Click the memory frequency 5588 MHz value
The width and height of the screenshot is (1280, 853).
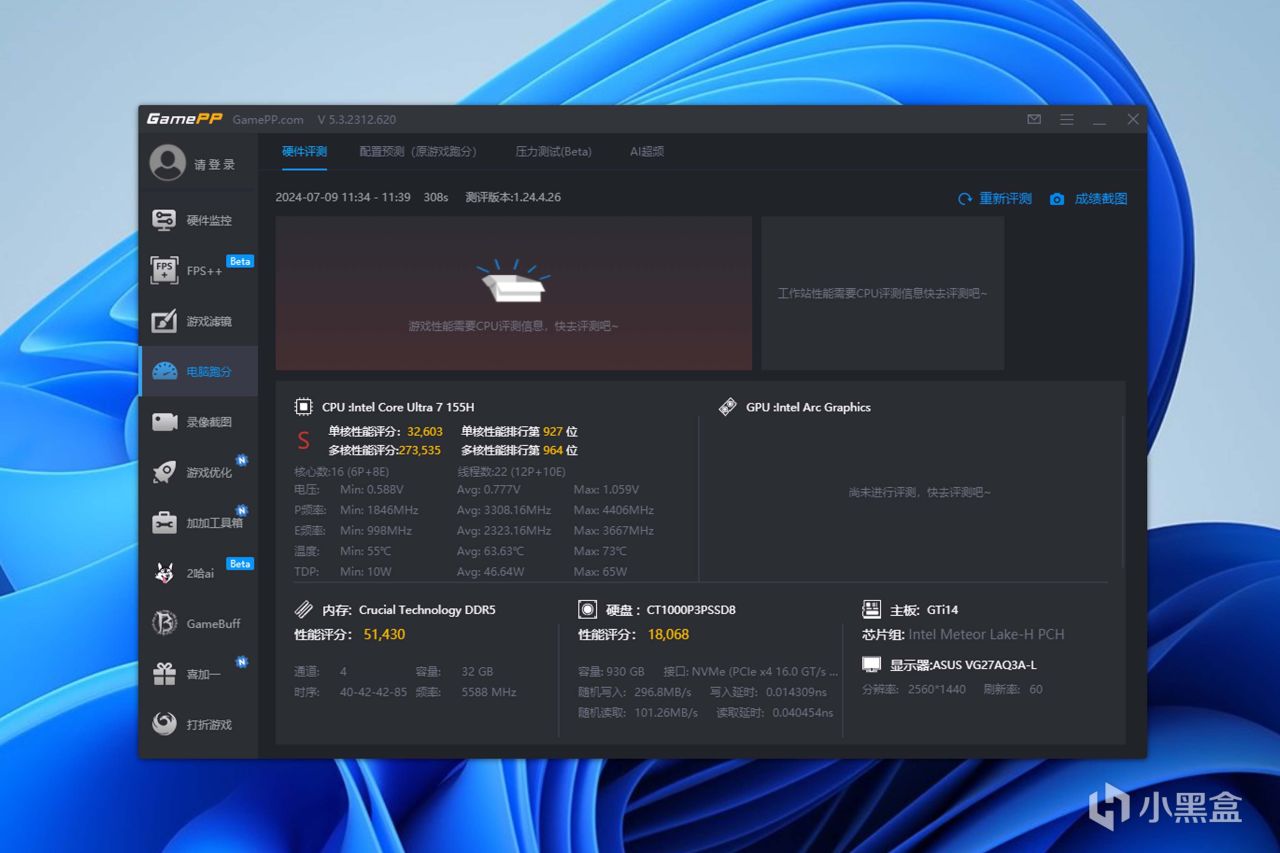[x=489, y=691]
